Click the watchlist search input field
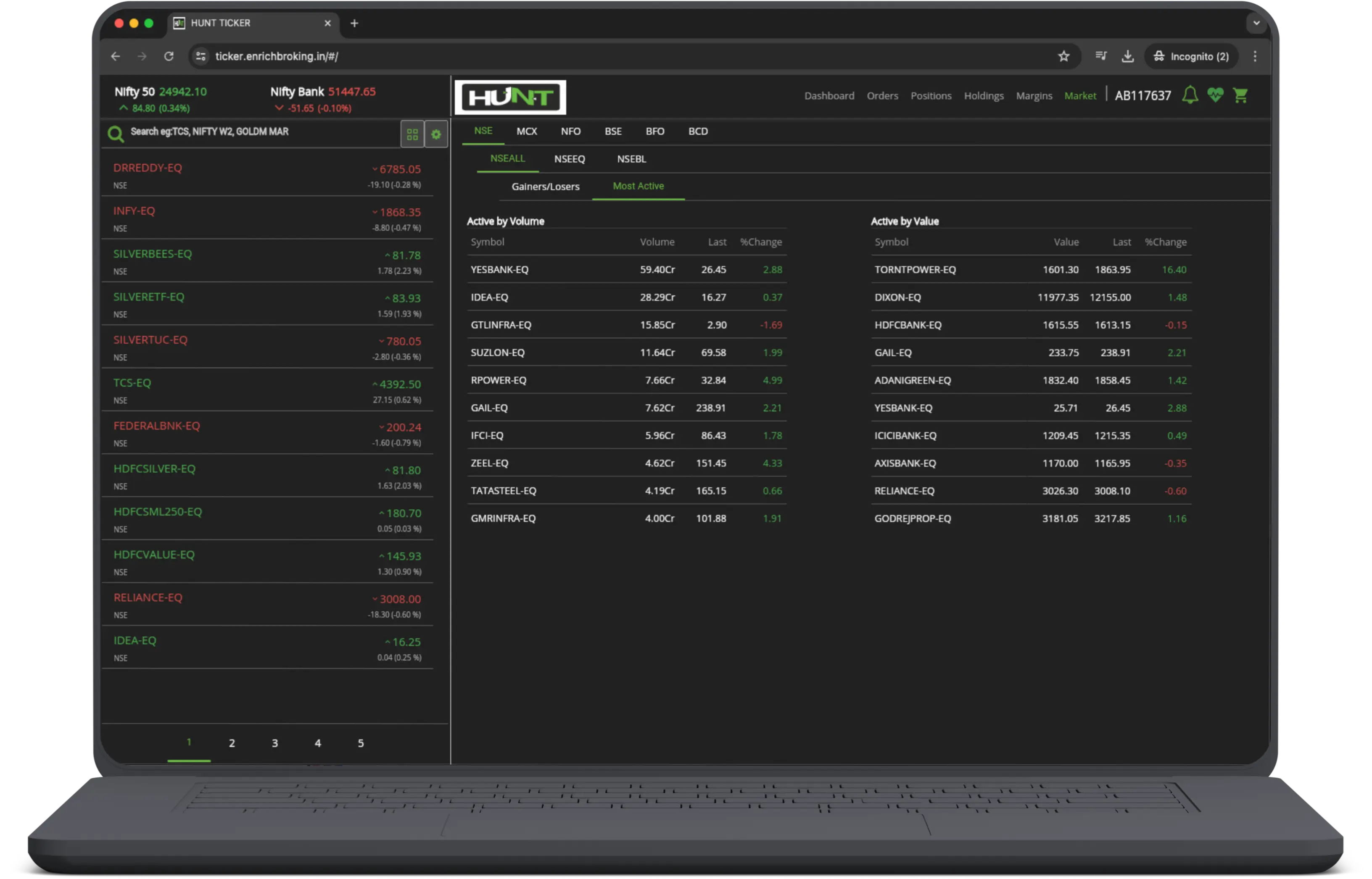Screen dimensions: 1372x879 263,132
